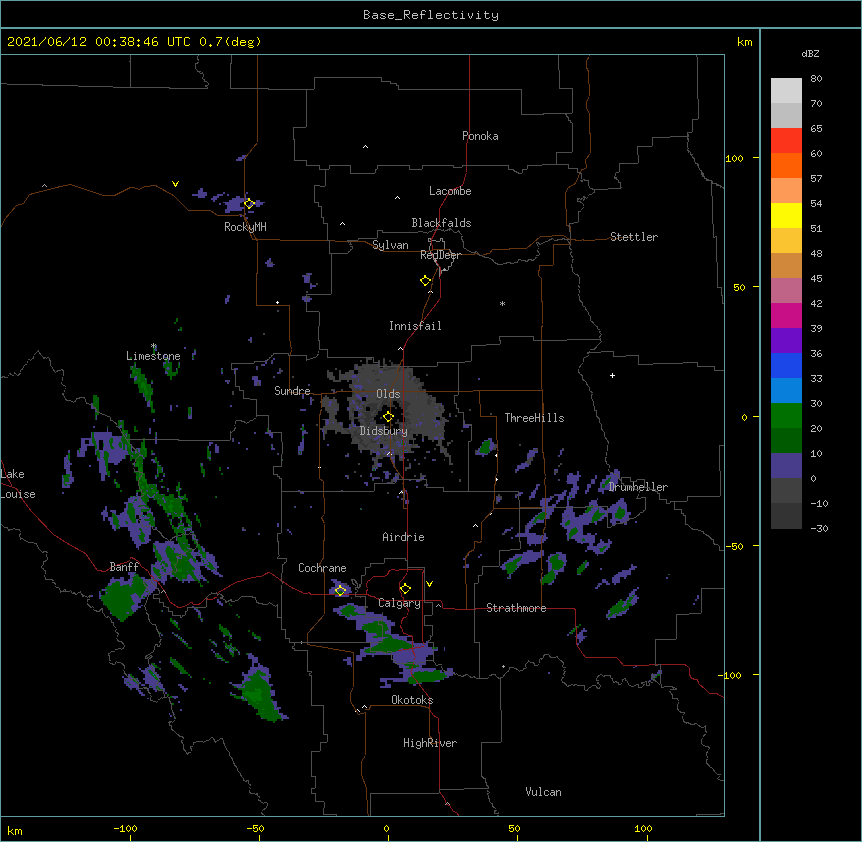Click the 80 value on the dBZ legend

pos(816,79)
